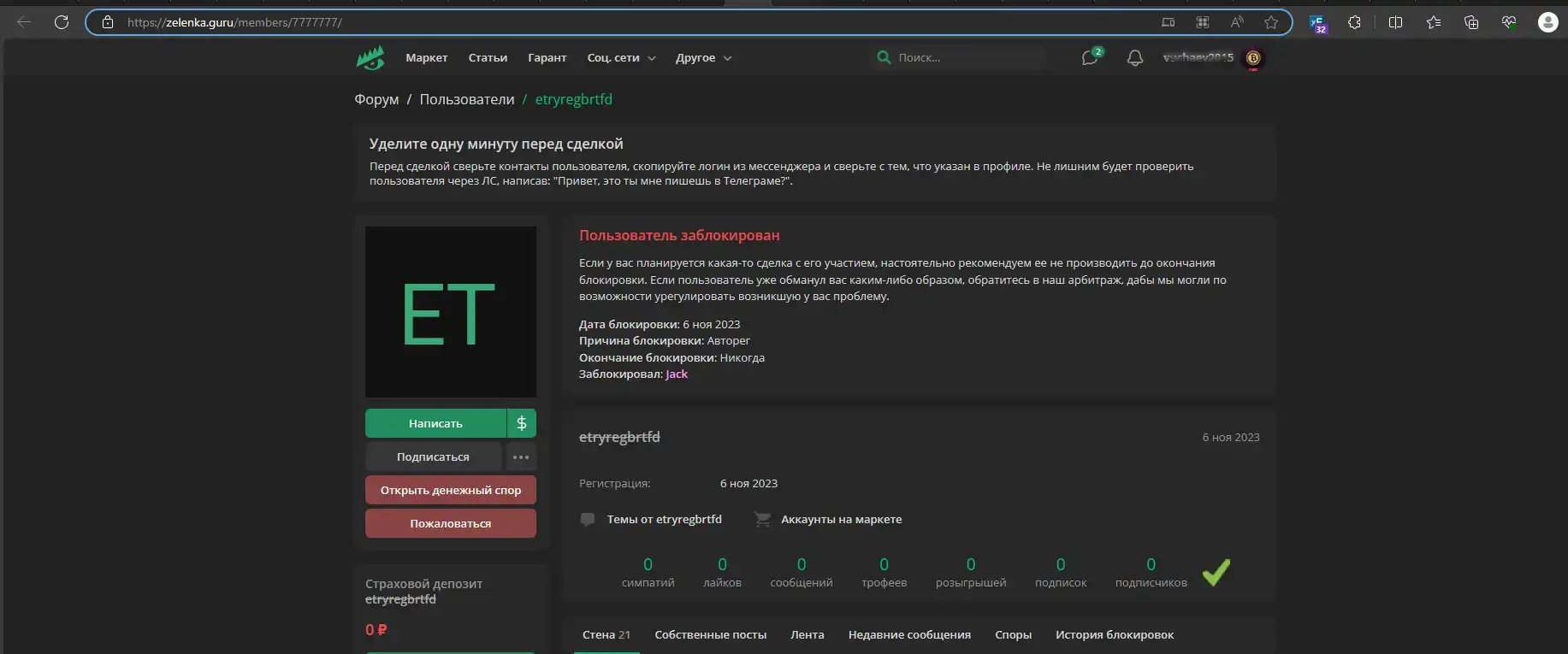The width and height of the screenshot is (1568, 654).
Task: Open the conversations message icon
Action: tap(1089, 58)
